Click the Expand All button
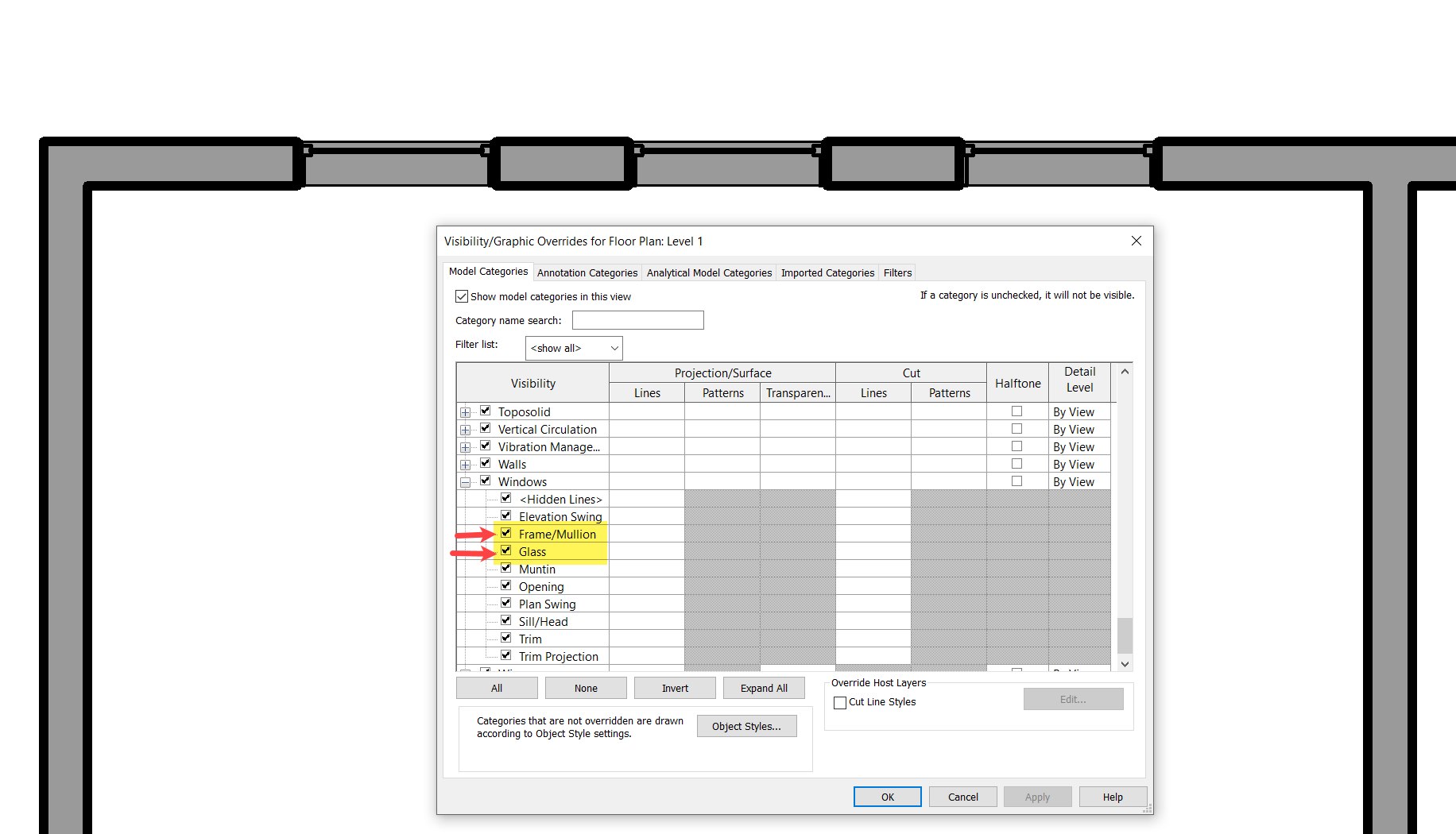This screenshot has width=1456, height=834. pyautogui.click(x=763, y=688)
